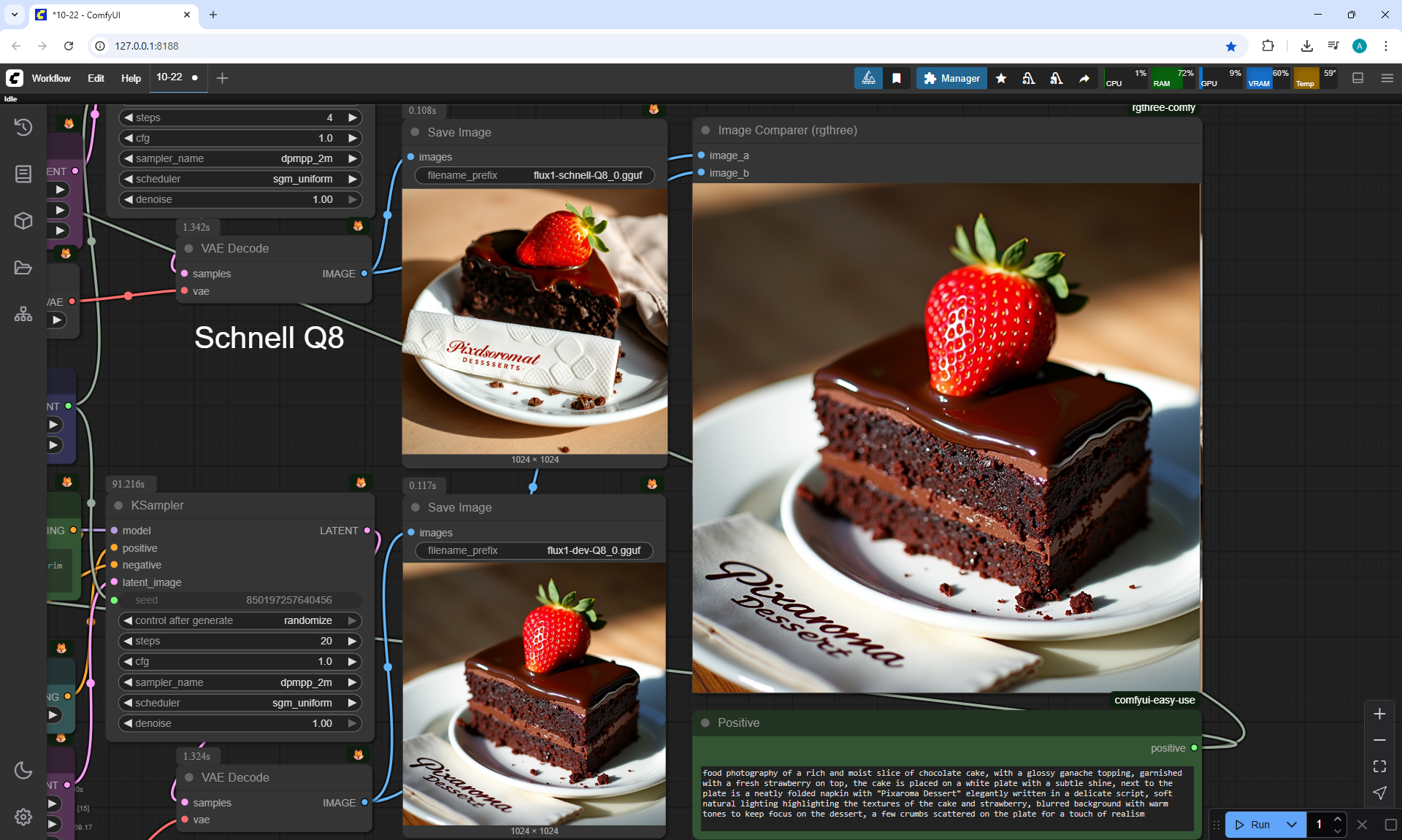Image resolution: width=1402 pixels, height=840 pixels.
Task: Open the queue history sidebar icon
Action: 23,127
